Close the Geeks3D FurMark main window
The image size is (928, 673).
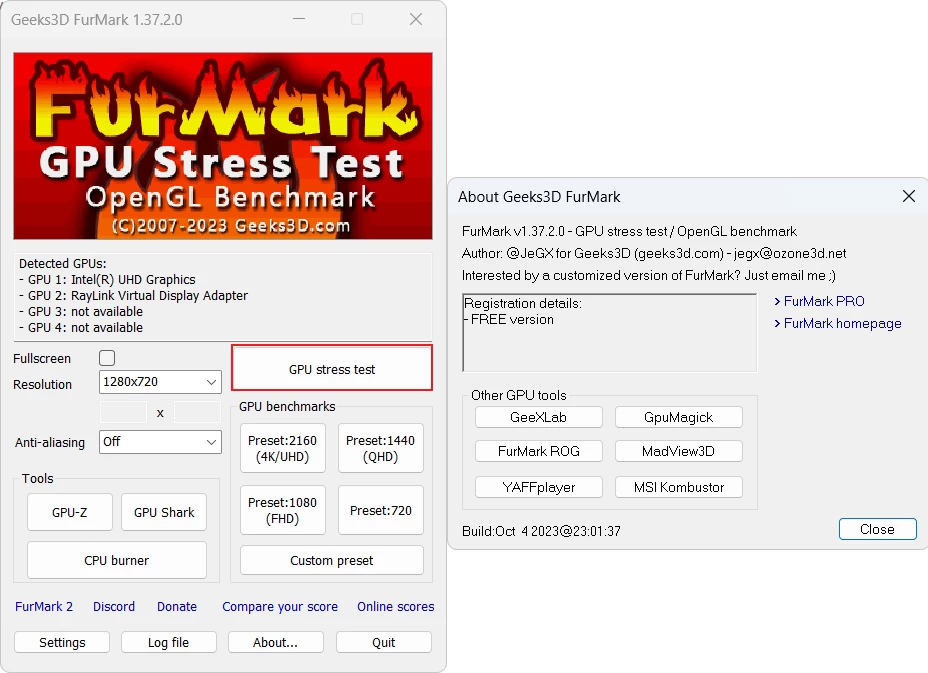click(x=416, y=19)
